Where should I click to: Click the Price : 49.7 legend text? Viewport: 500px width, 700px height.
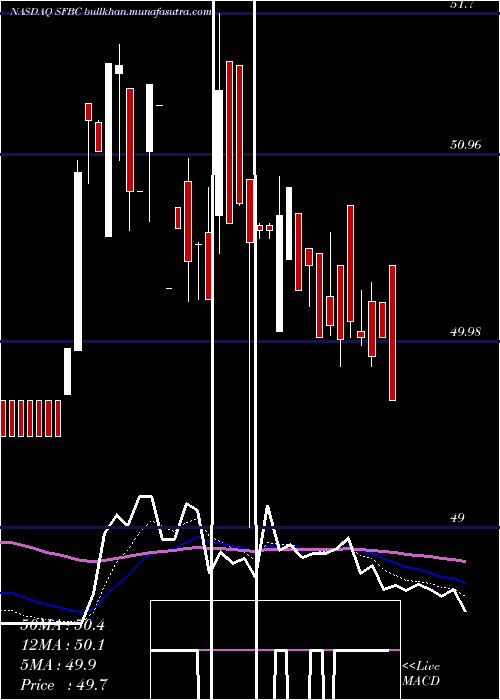pos(64,685)
